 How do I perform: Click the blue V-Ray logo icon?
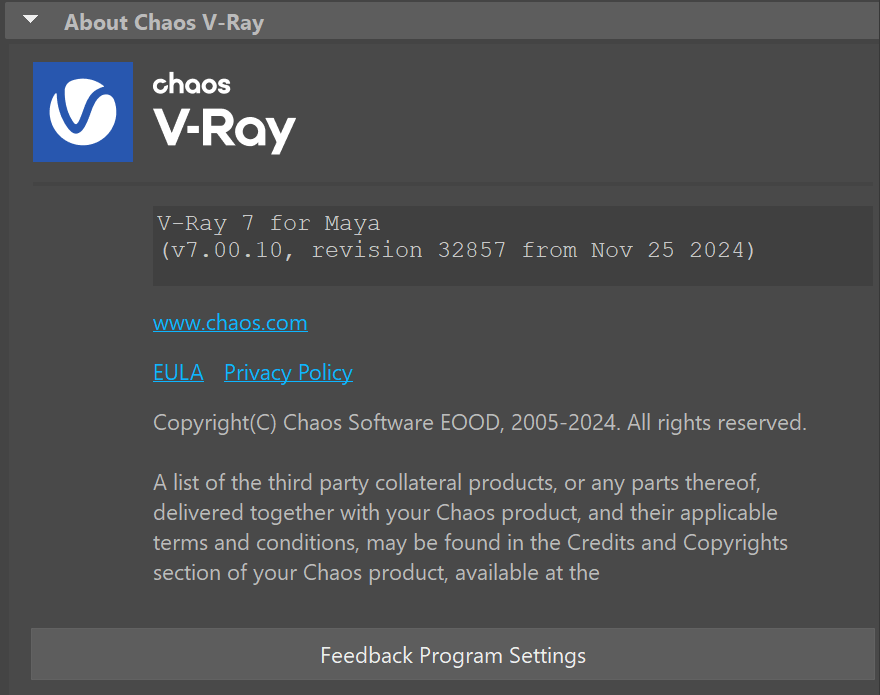pos(83,112)
